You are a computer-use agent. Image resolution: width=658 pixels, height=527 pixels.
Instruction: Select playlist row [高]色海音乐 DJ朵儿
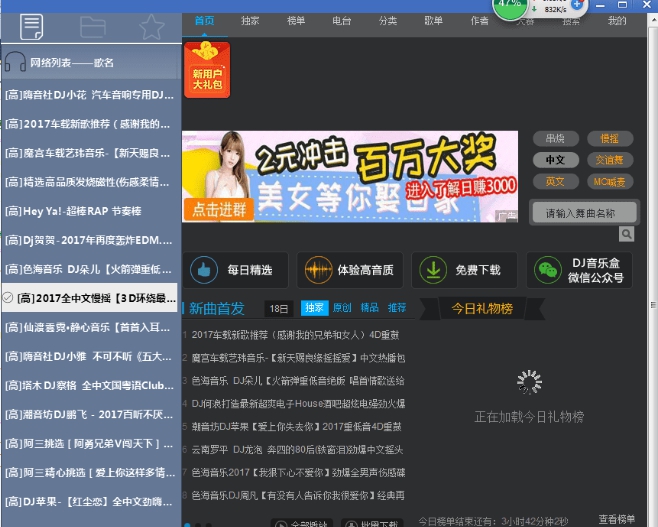tap(91, 269)
